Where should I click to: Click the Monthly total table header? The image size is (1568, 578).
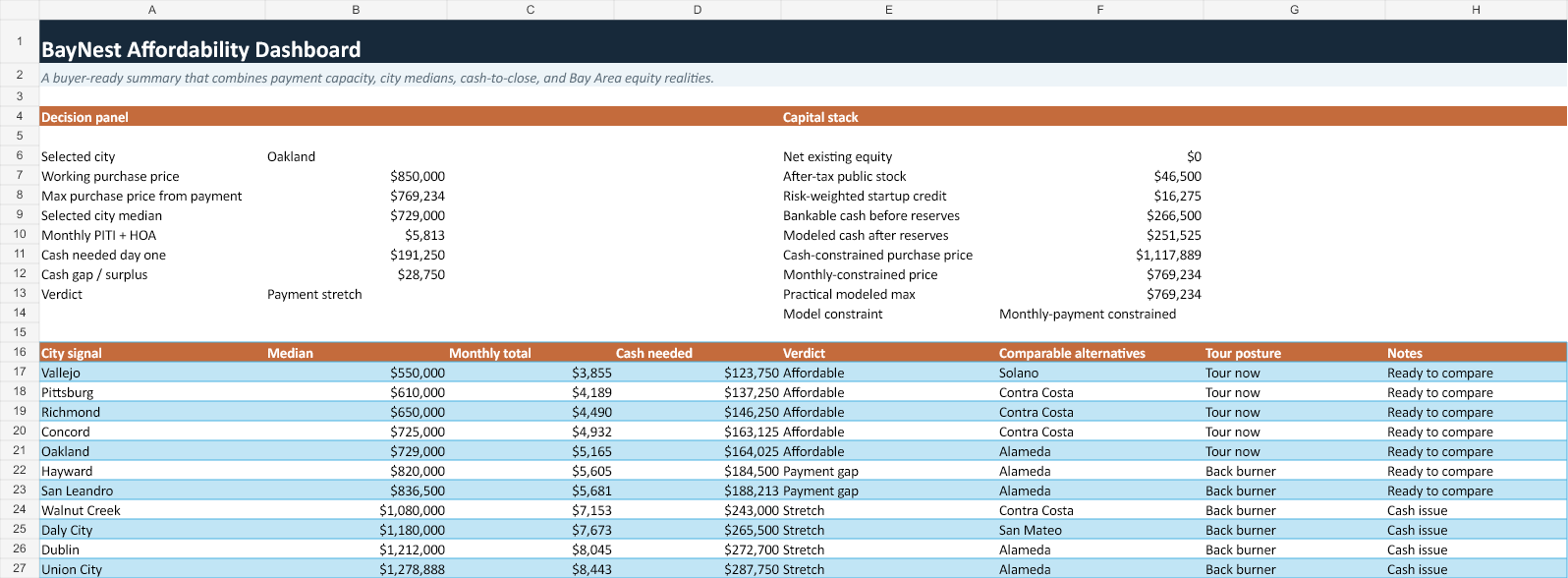point(531,353)
